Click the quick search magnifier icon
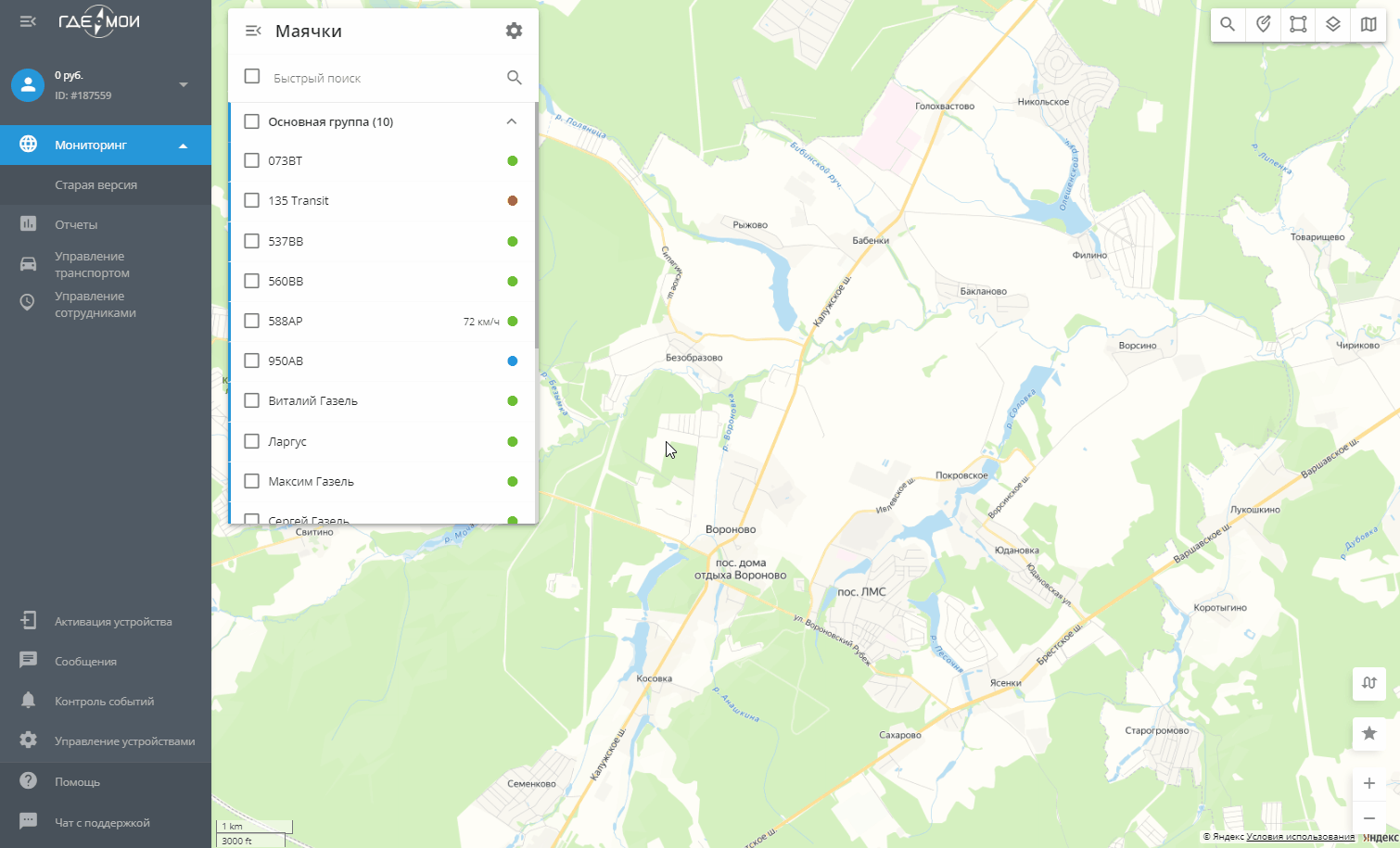Image resolution: width=1400 pixels, height=848 pixels. click(x=515, y=78)
